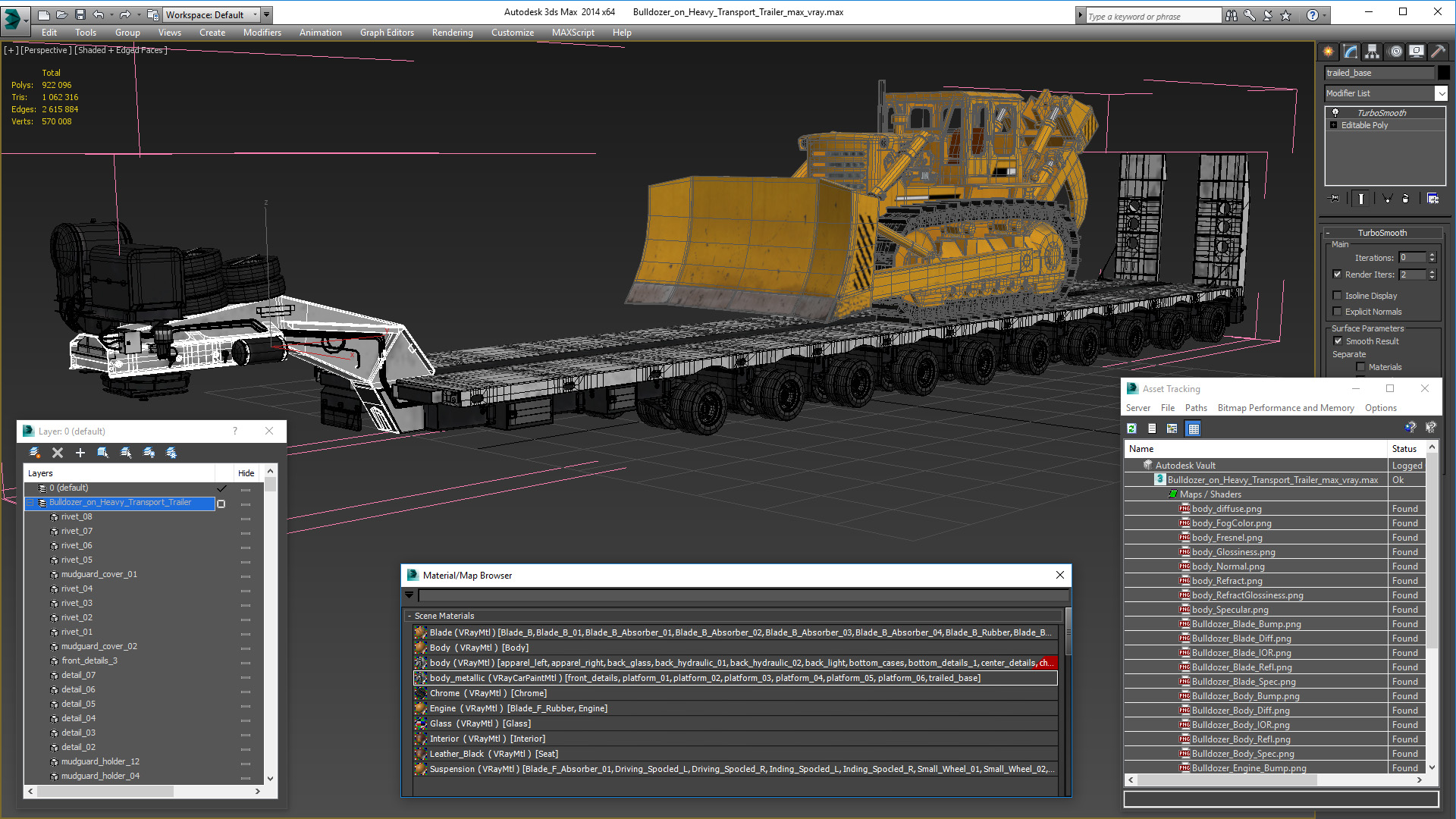Toggle Smooth Result checkbox
Image resolution: width=1456 pixels, height=819 pixels.
1338,341
